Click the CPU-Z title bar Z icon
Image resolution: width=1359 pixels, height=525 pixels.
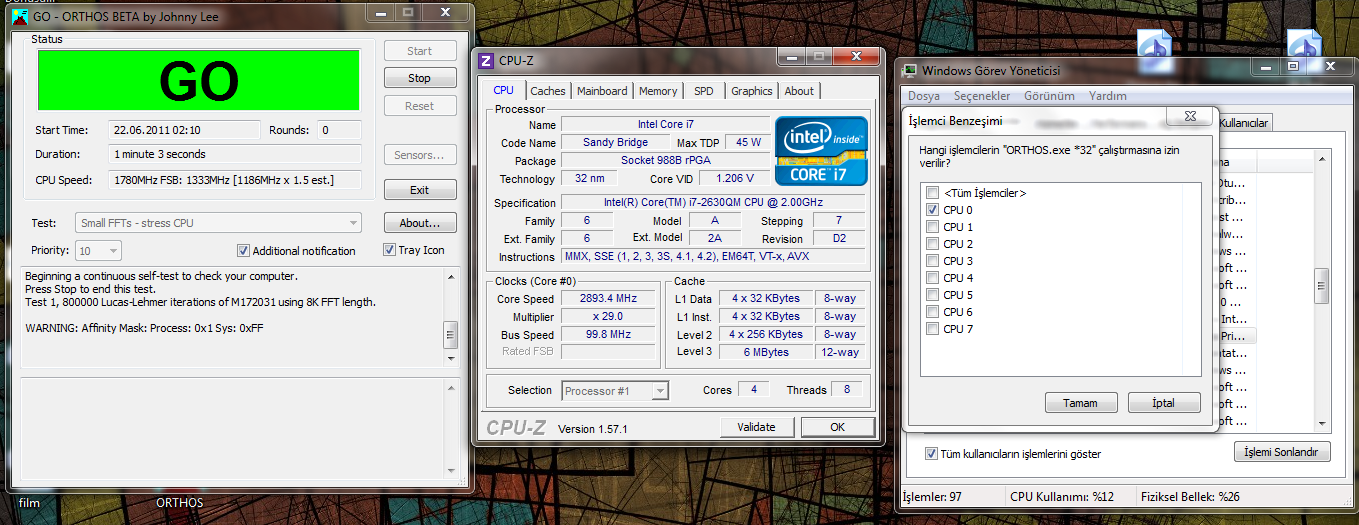(x=487, y=60)
